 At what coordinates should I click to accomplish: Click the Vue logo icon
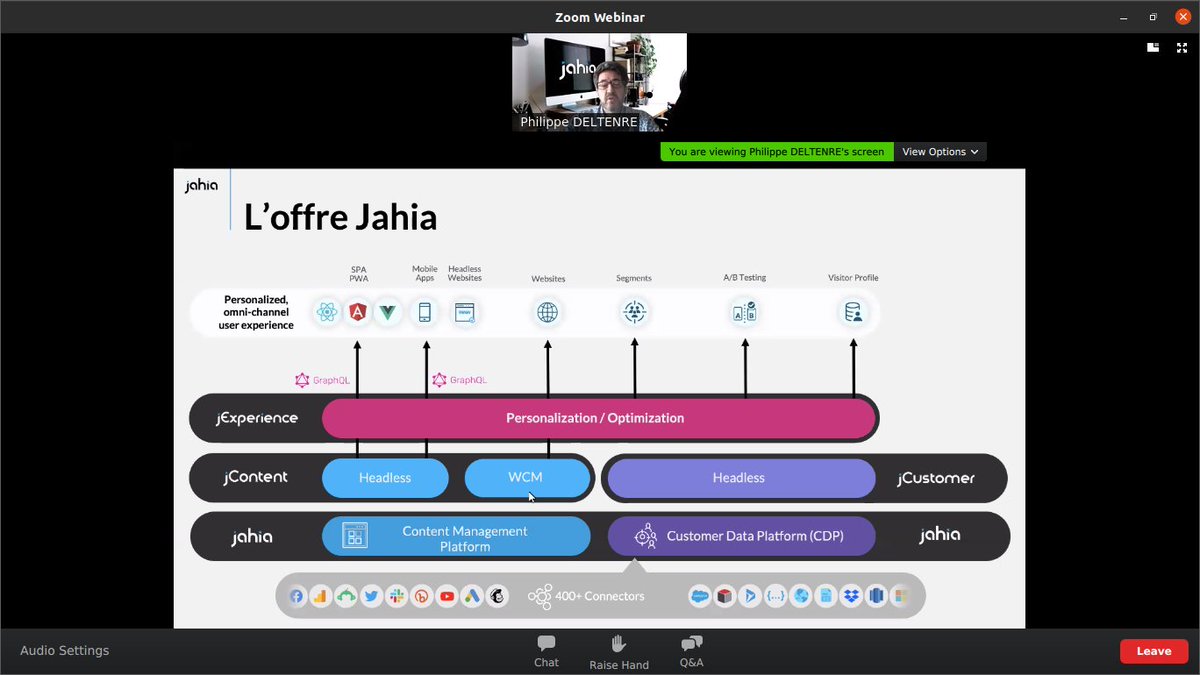pyautogui.click(x=388, y=313)
